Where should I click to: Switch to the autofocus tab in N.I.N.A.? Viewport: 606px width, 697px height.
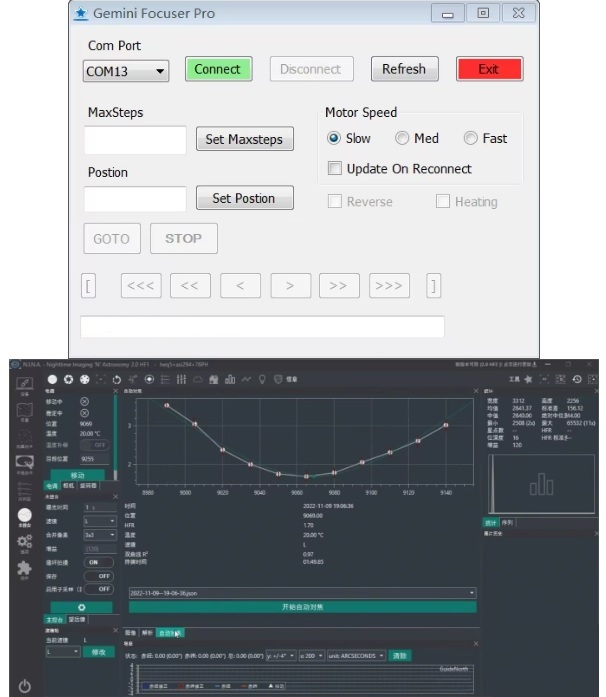tap(169, 633)
